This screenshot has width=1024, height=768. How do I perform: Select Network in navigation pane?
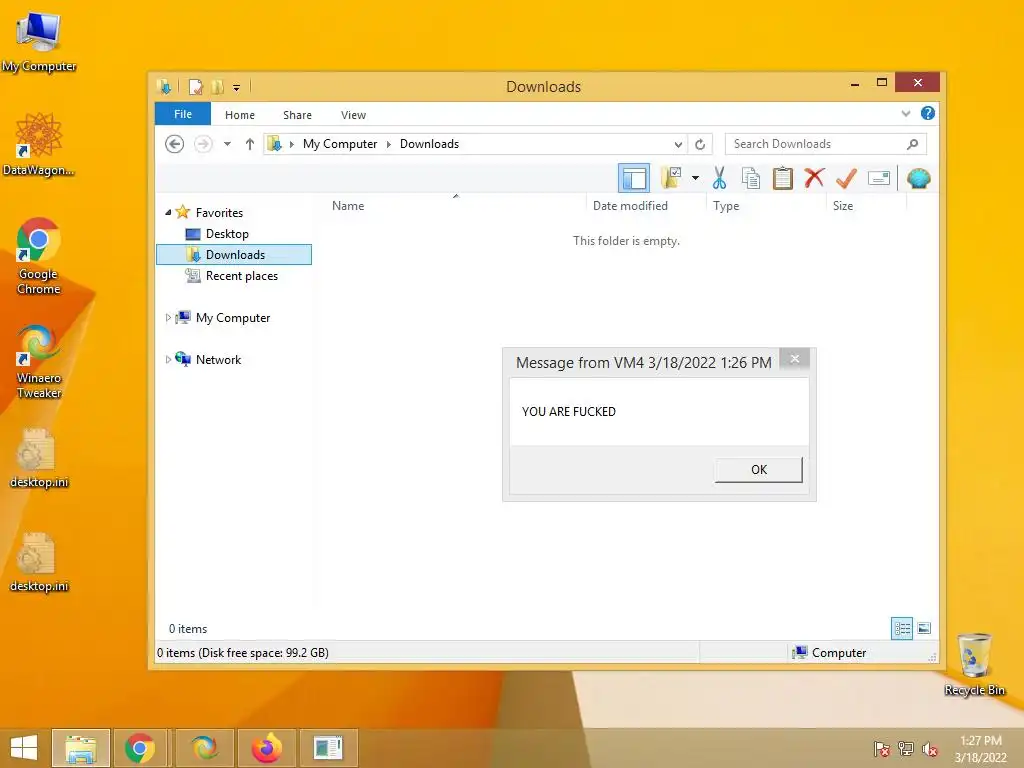click(218, 359)
